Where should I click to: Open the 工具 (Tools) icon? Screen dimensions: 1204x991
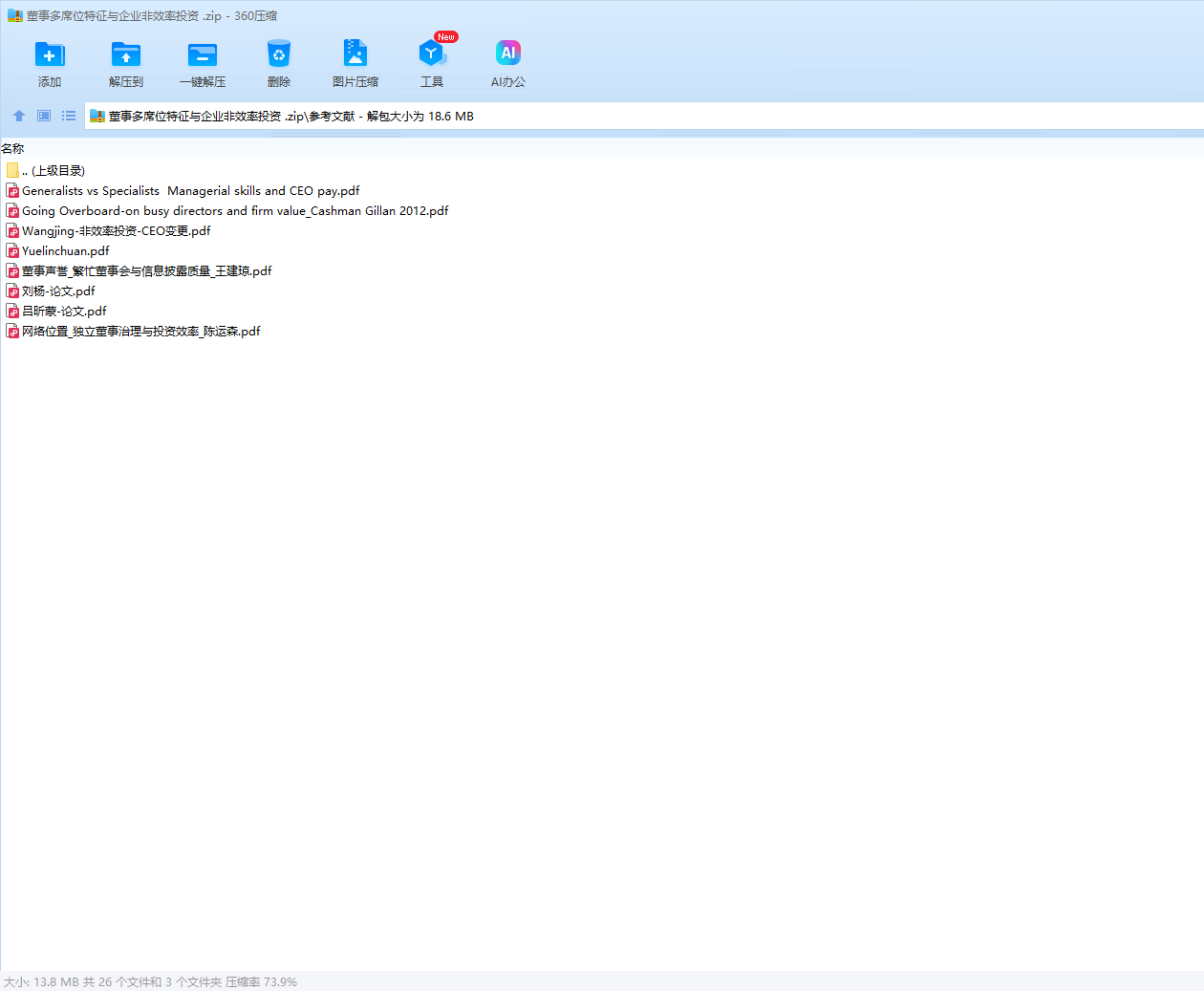(432, 54)
